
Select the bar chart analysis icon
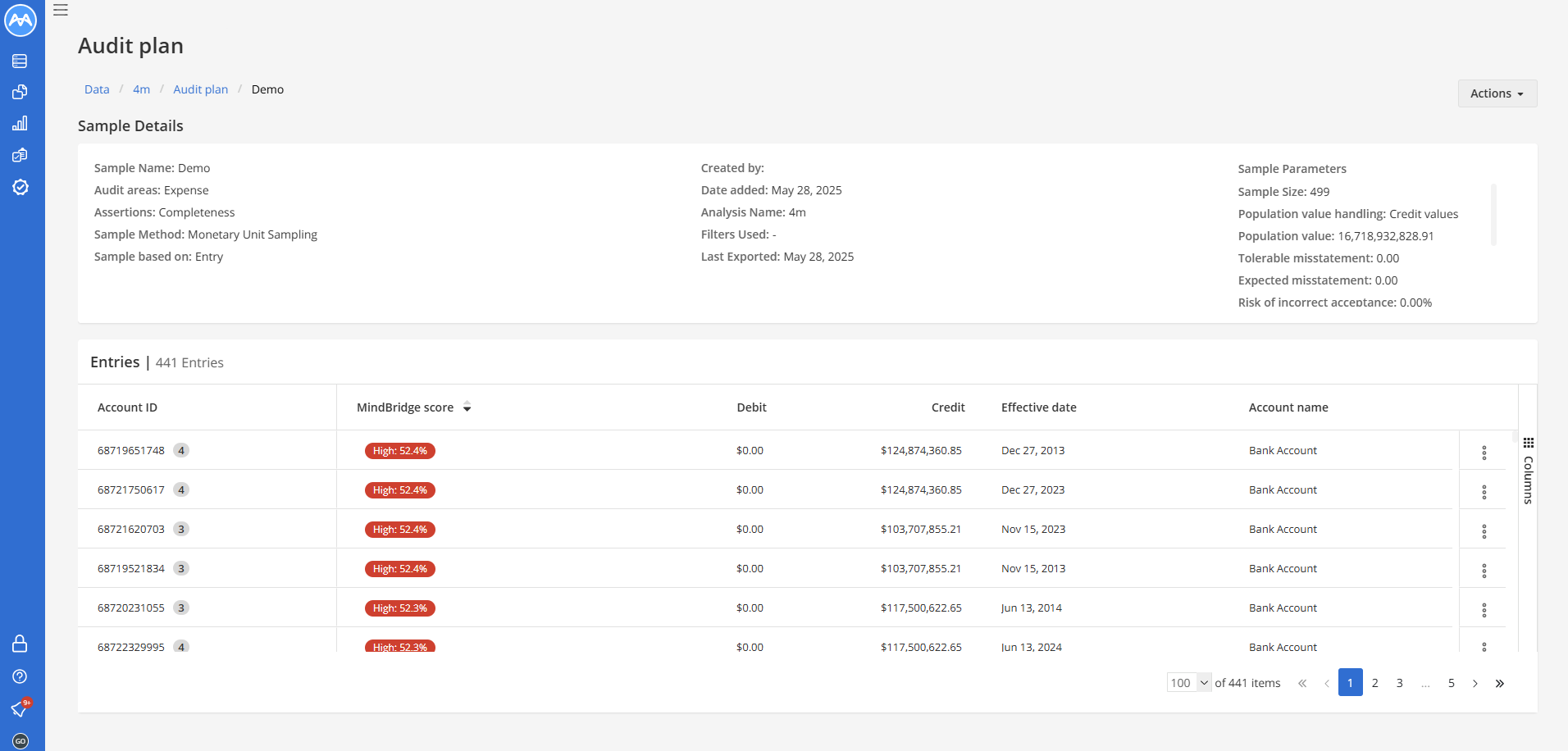pyautogui.click(x=21, y=123)
